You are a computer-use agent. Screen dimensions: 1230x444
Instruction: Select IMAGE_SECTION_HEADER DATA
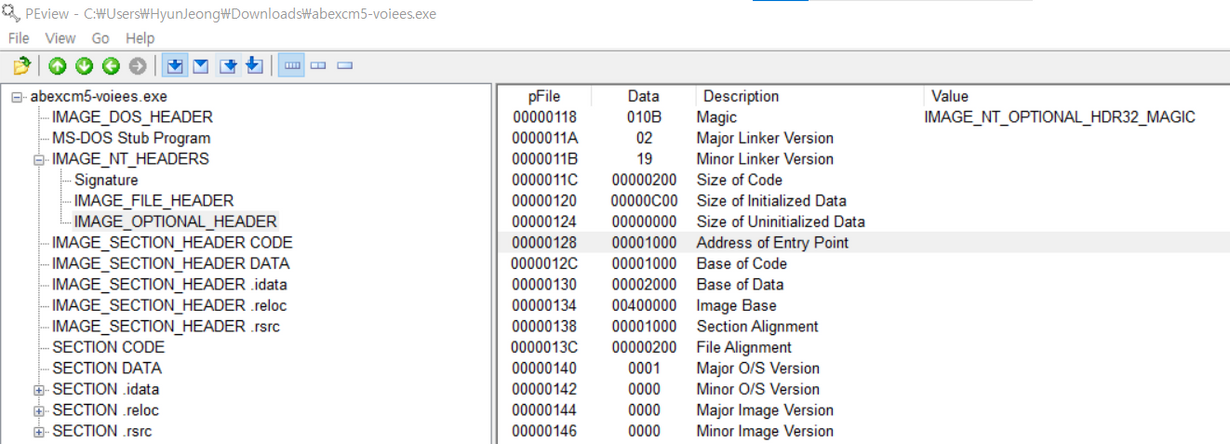point(171,264)
